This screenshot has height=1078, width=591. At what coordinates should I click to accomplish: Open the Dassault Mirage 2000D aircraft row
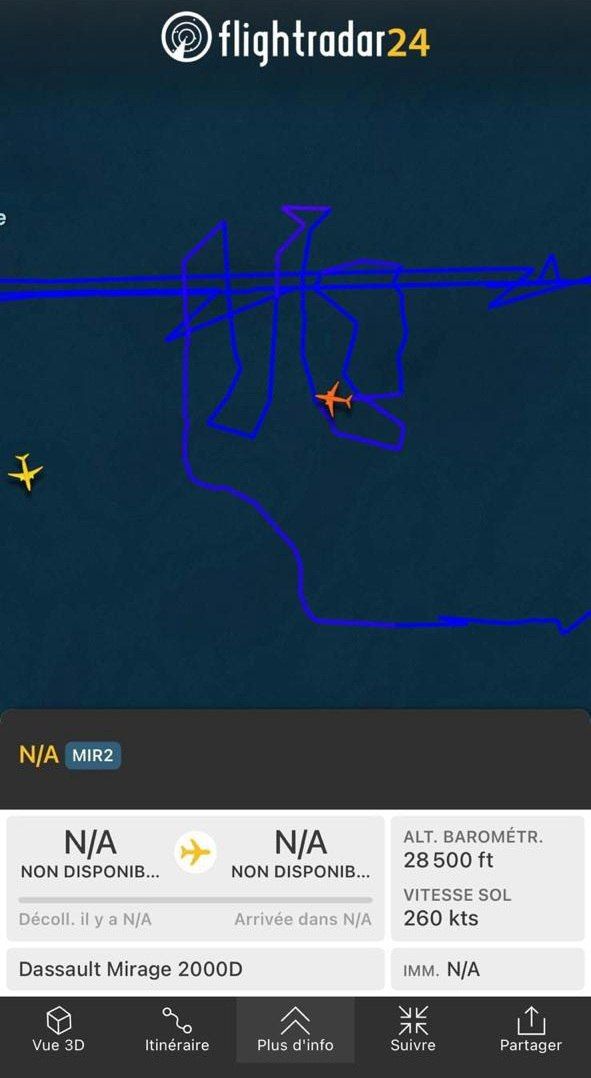click(x=195, y=969)
